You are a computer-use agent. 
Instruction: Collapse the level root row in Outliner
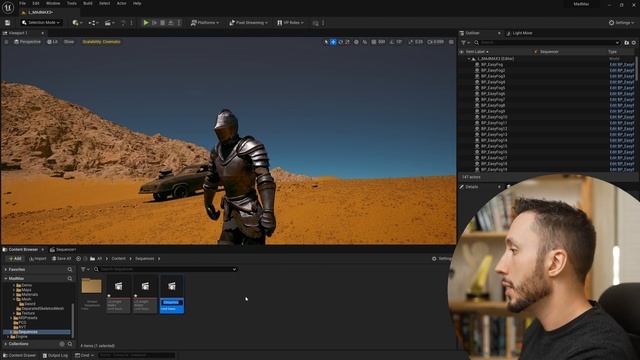point(469,59)
